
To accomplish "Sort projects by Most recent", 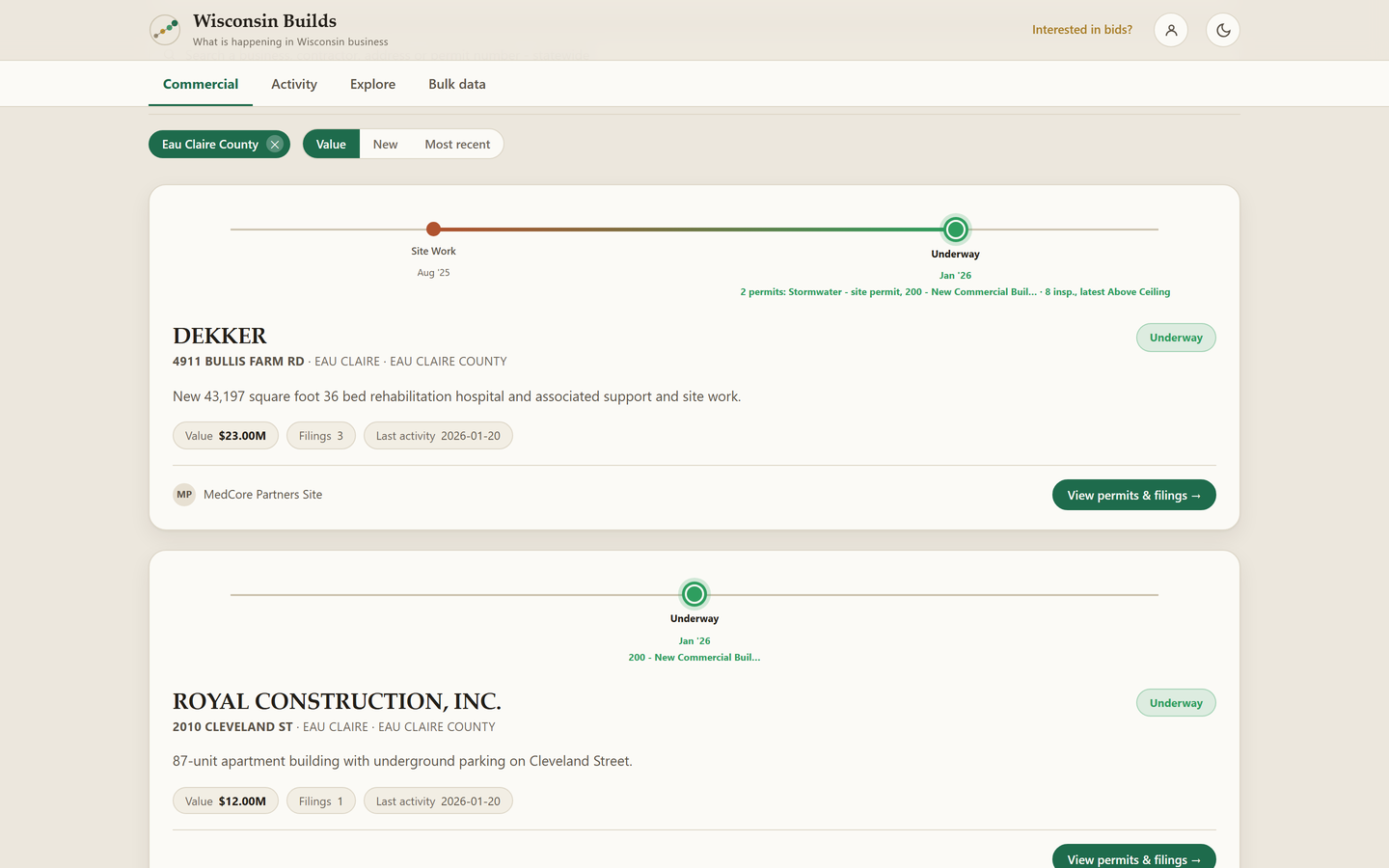I will tap(457, 144).
